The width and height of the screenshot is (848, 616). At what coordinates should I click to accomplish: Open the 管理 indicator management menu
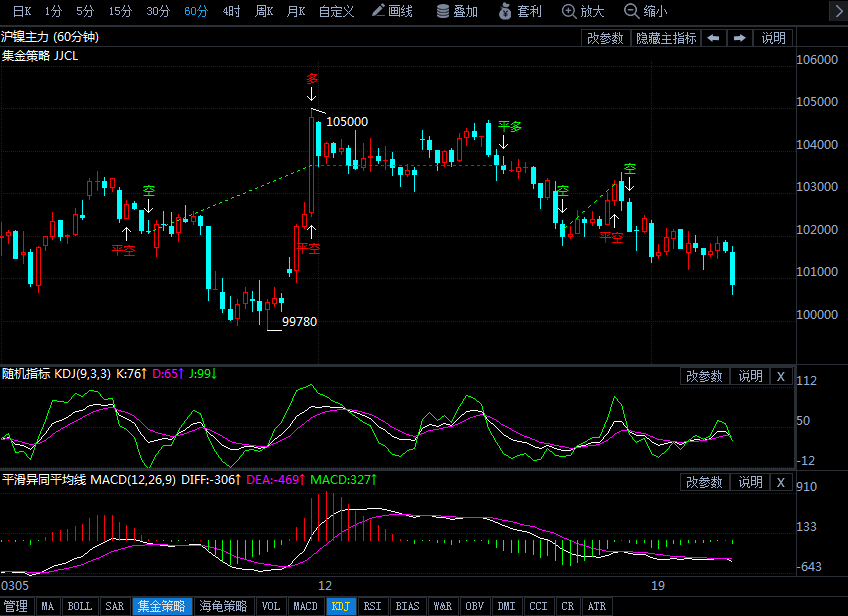pyautogui.click(x=16, y=606)
